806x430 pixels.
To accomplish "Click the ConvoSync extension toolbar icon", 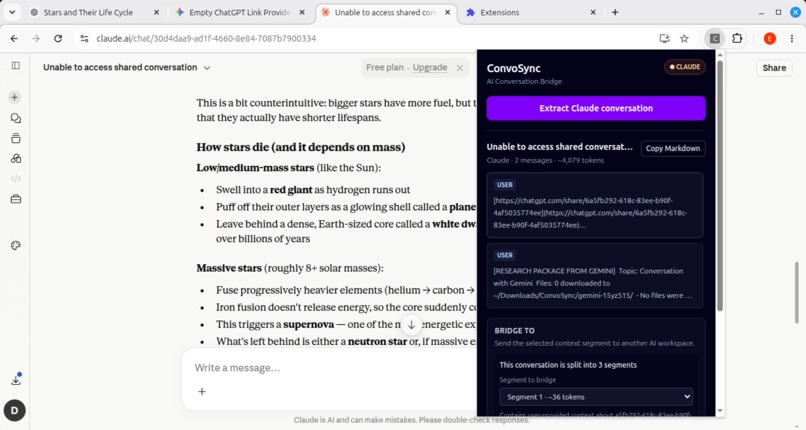I will pos(715,39).
